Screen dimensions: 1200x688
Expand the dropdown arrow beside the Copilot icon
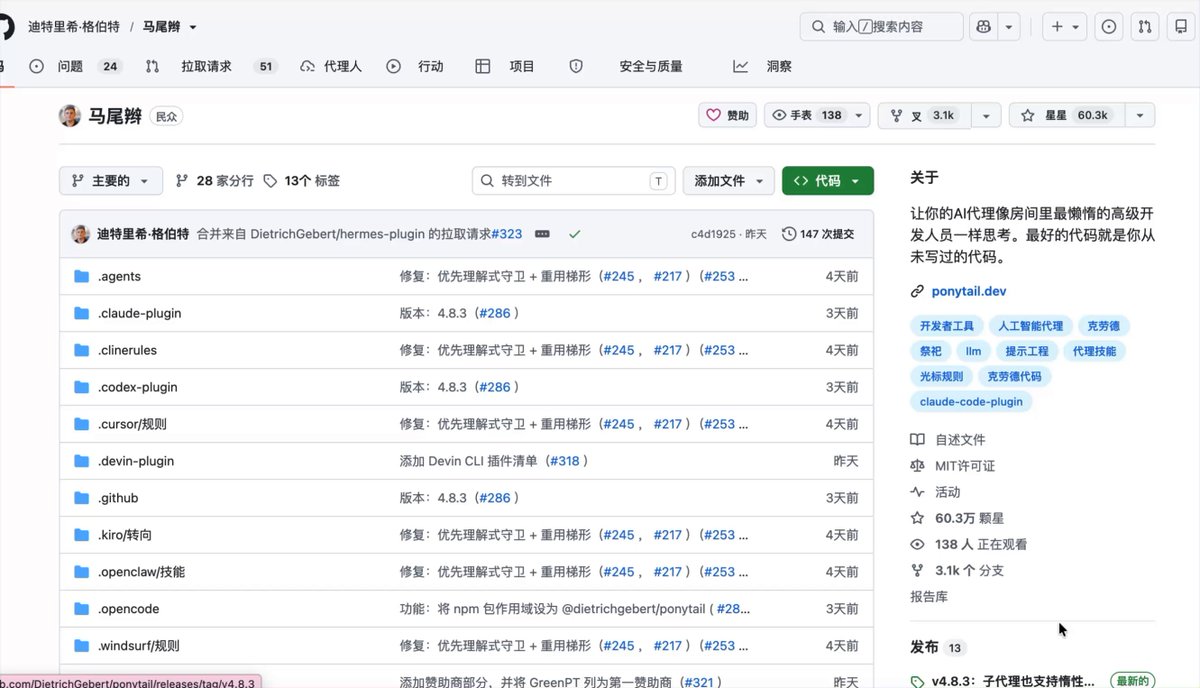[1009, 27]
